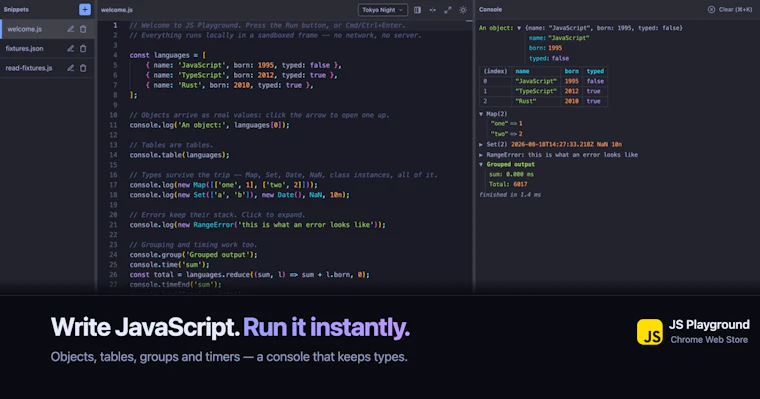Click the yellow JS logo badge
Image resolution: width=760 pixels, height=399 pixels.
(x=649, y=332)
